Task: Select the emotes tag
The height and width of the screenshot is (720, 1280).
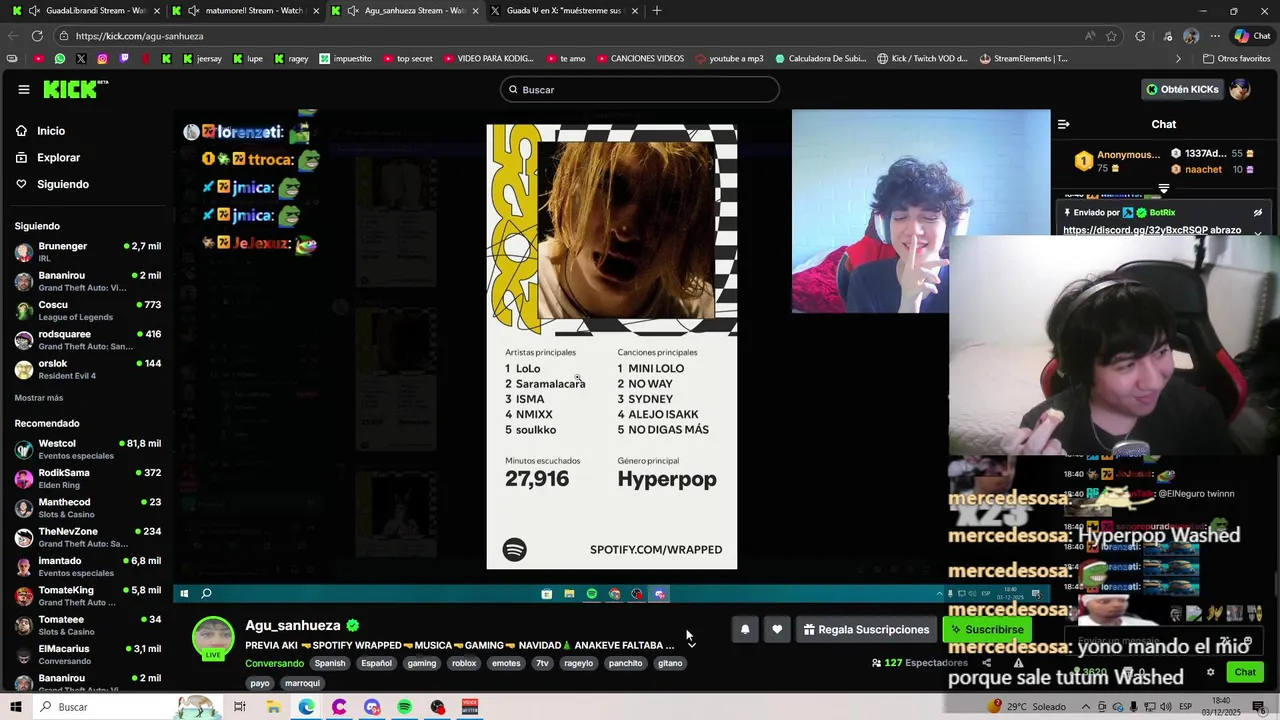Action: [x=506, y=663]
